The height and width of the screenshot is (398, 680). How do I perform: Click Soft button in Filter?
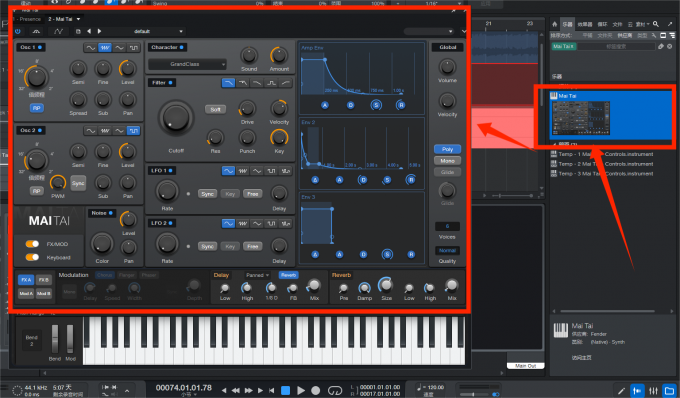tap(216, 110)
